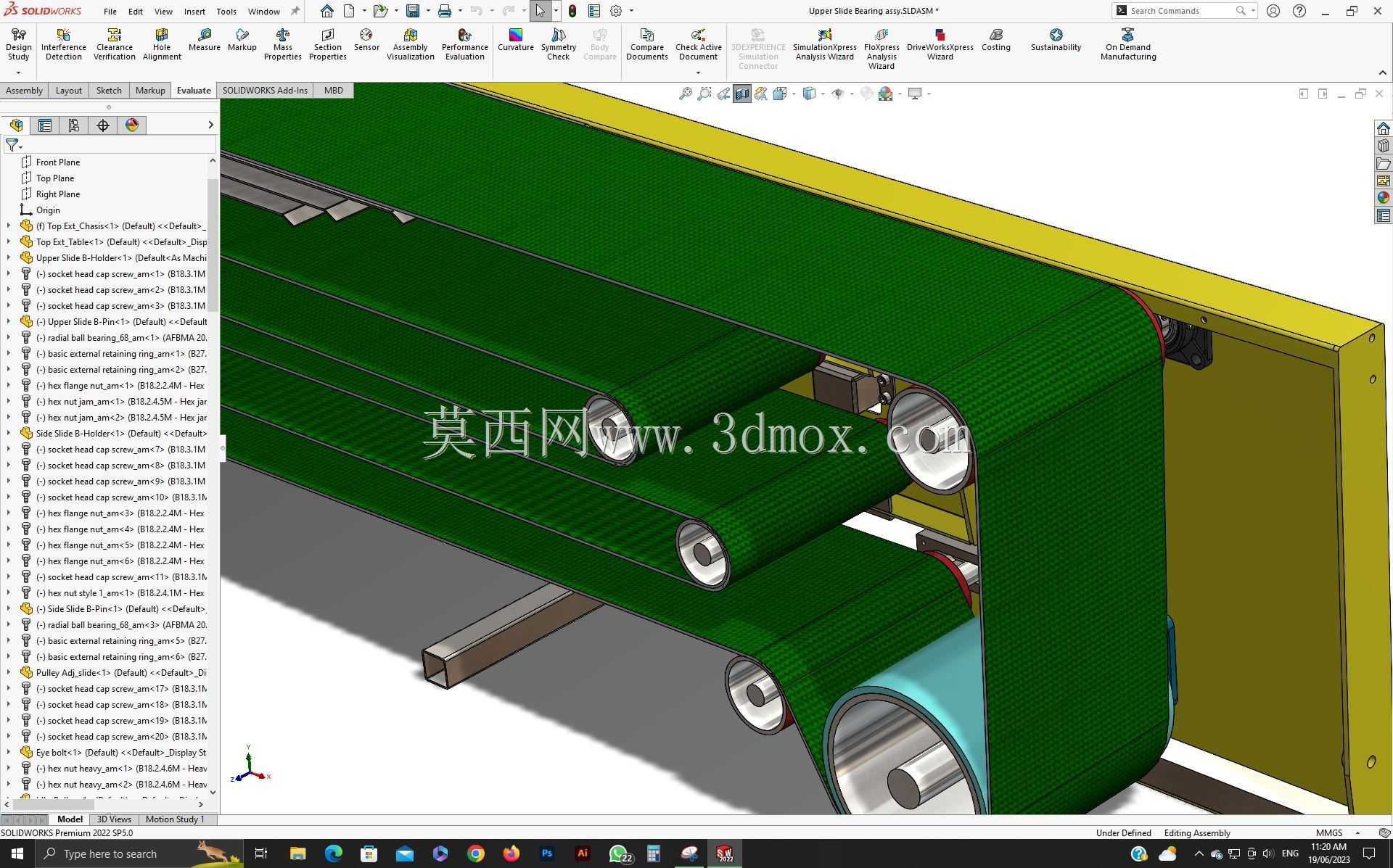Click the Windows taskbar search box

[x=139, y=853]
